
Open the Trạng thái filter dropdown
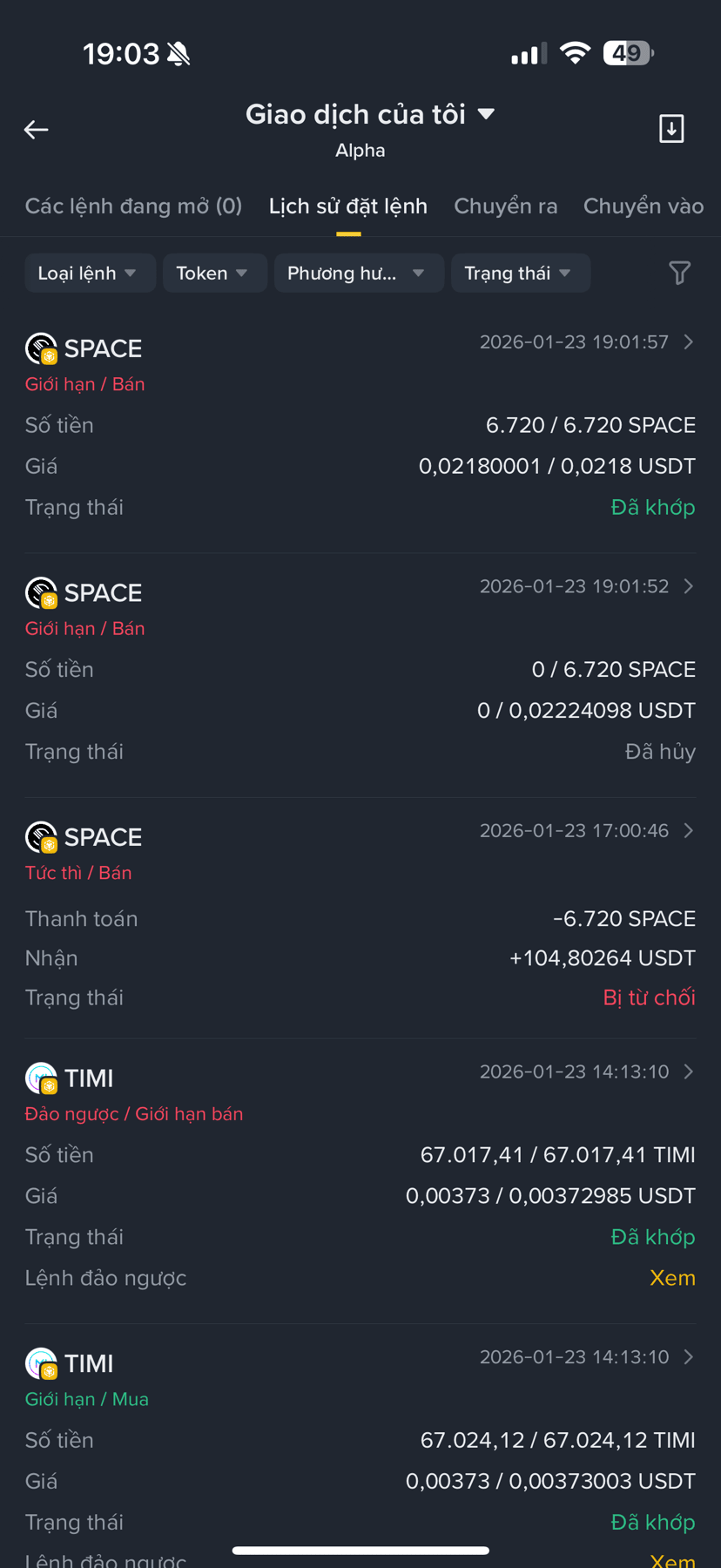pos(521,273)
